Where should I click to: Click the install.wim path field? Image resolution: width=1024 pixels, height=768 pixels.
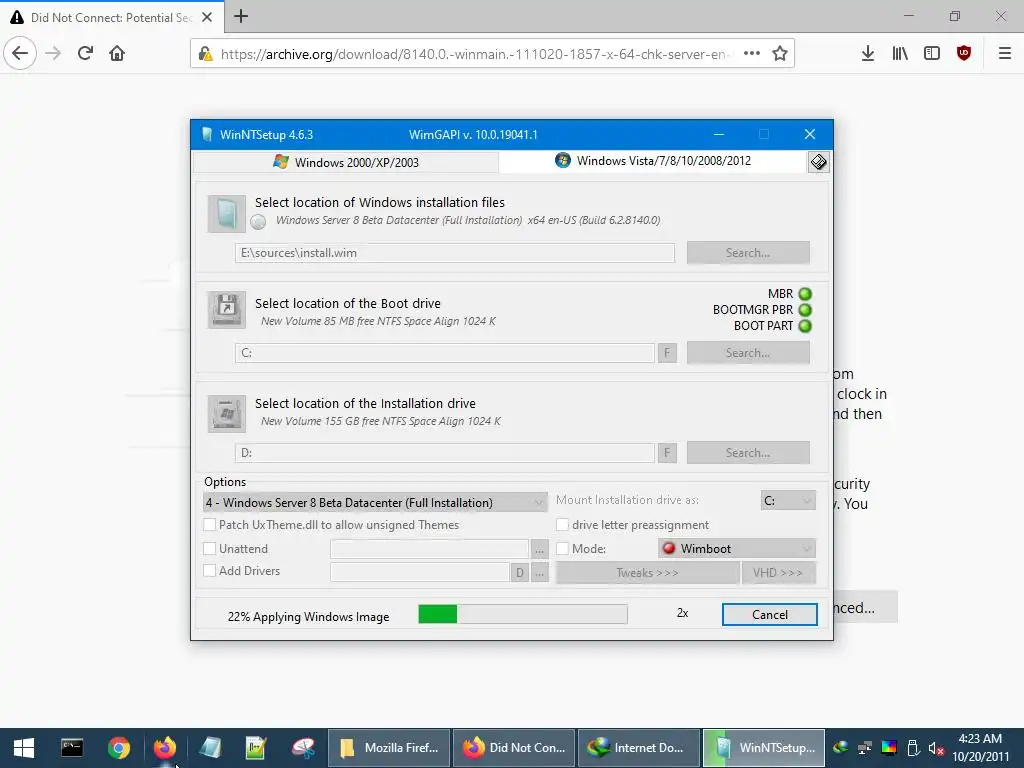tap(455, 253)
